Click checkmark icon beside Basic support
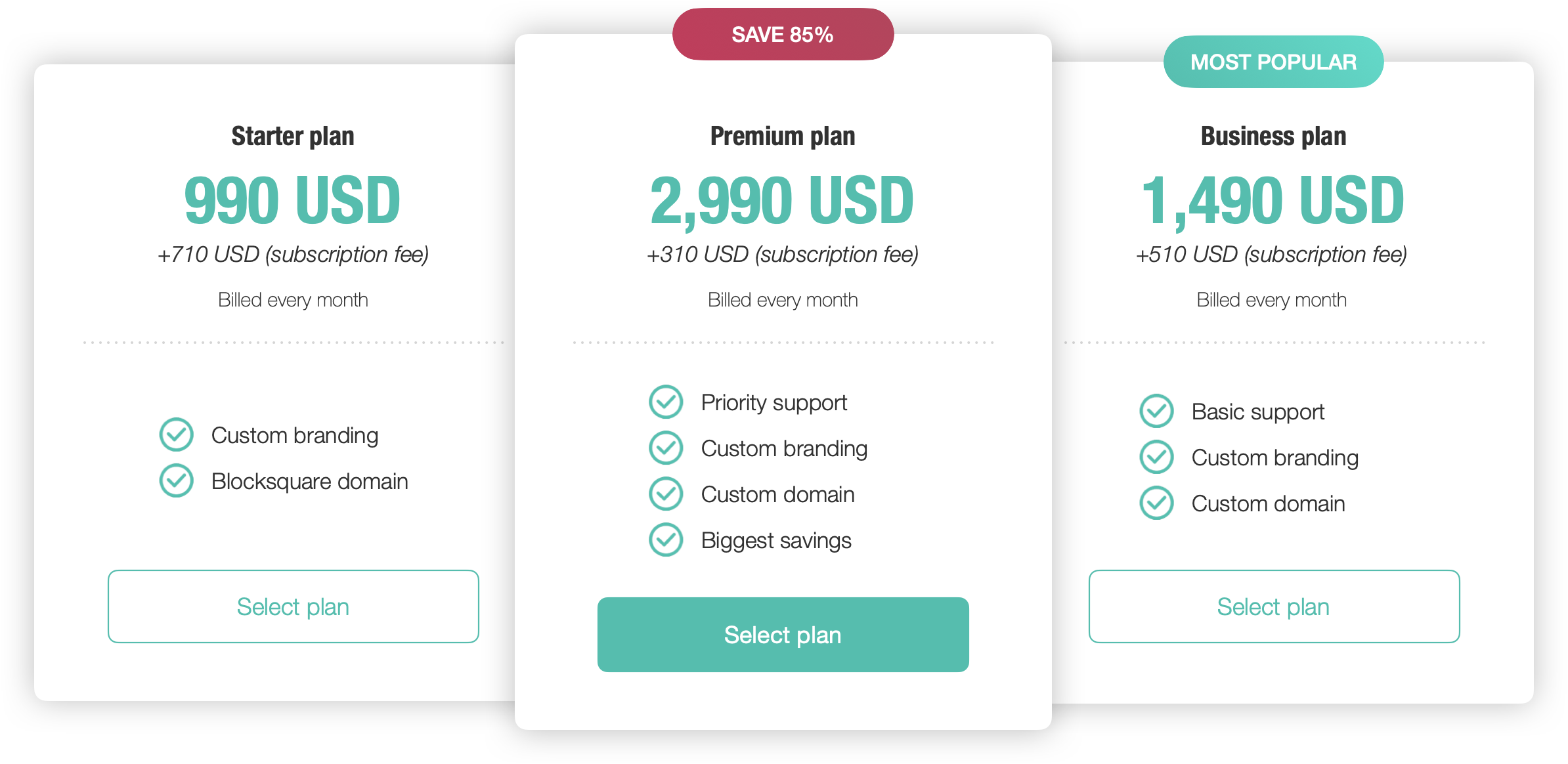Viewport: 1568px width, 764px height. pos(1156,411)
